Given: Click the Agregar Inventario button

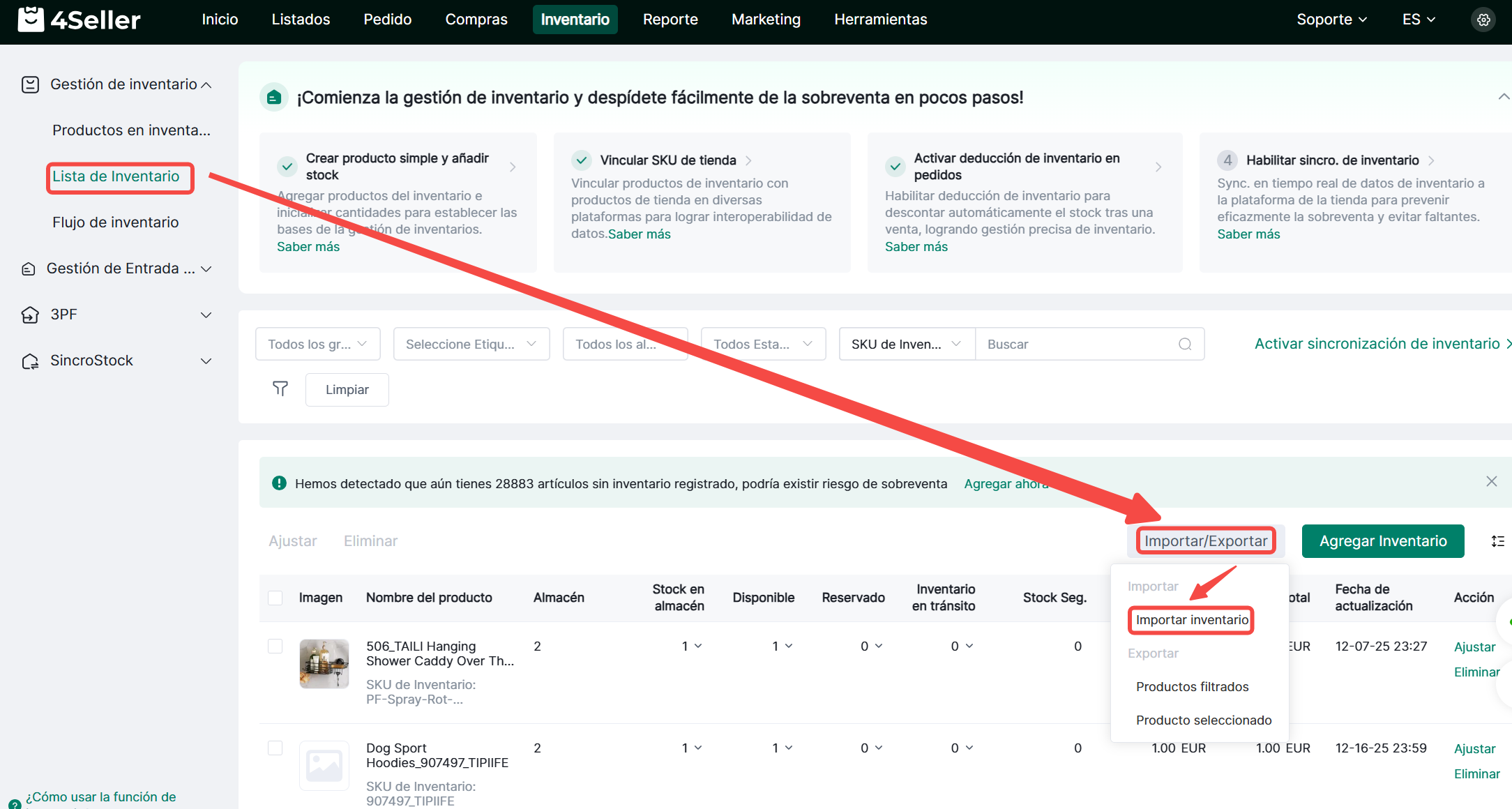Looking at the screenshot, I should pyautogui.click(x=1382, y=541).
